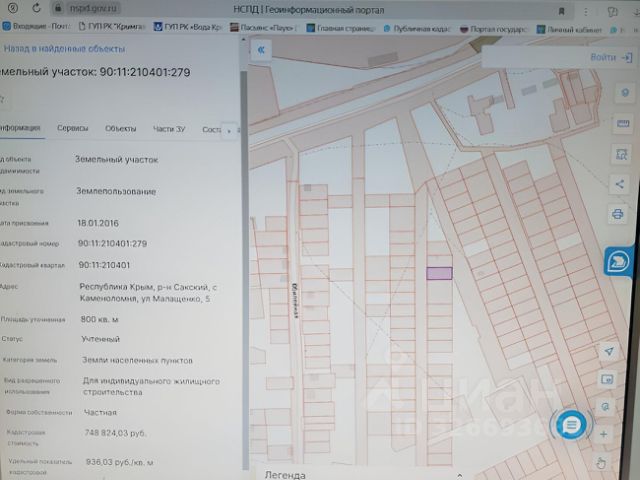Open the Сервисы tab

click(73, 128)
